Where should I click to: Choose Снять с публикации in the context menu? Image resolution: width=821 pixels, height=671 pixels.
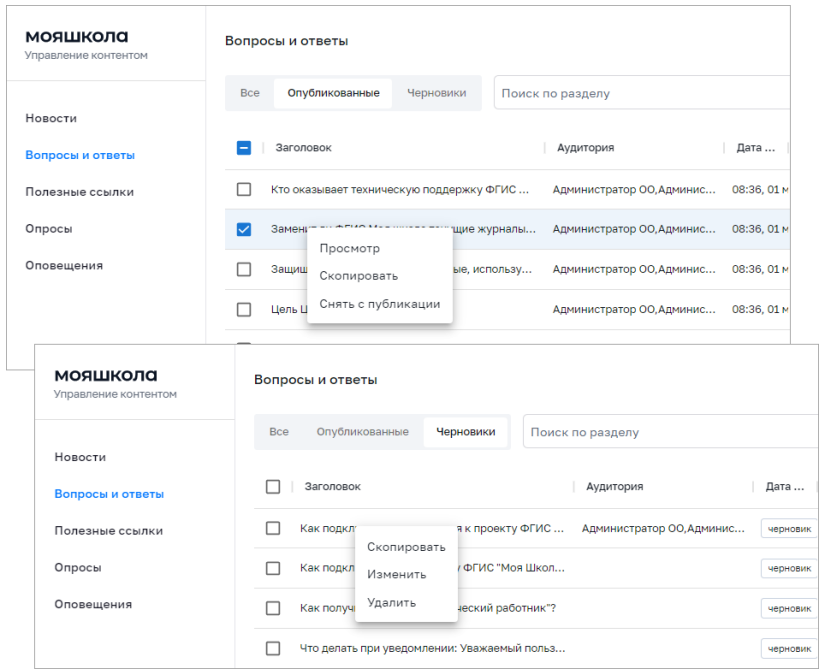(380, 304)
